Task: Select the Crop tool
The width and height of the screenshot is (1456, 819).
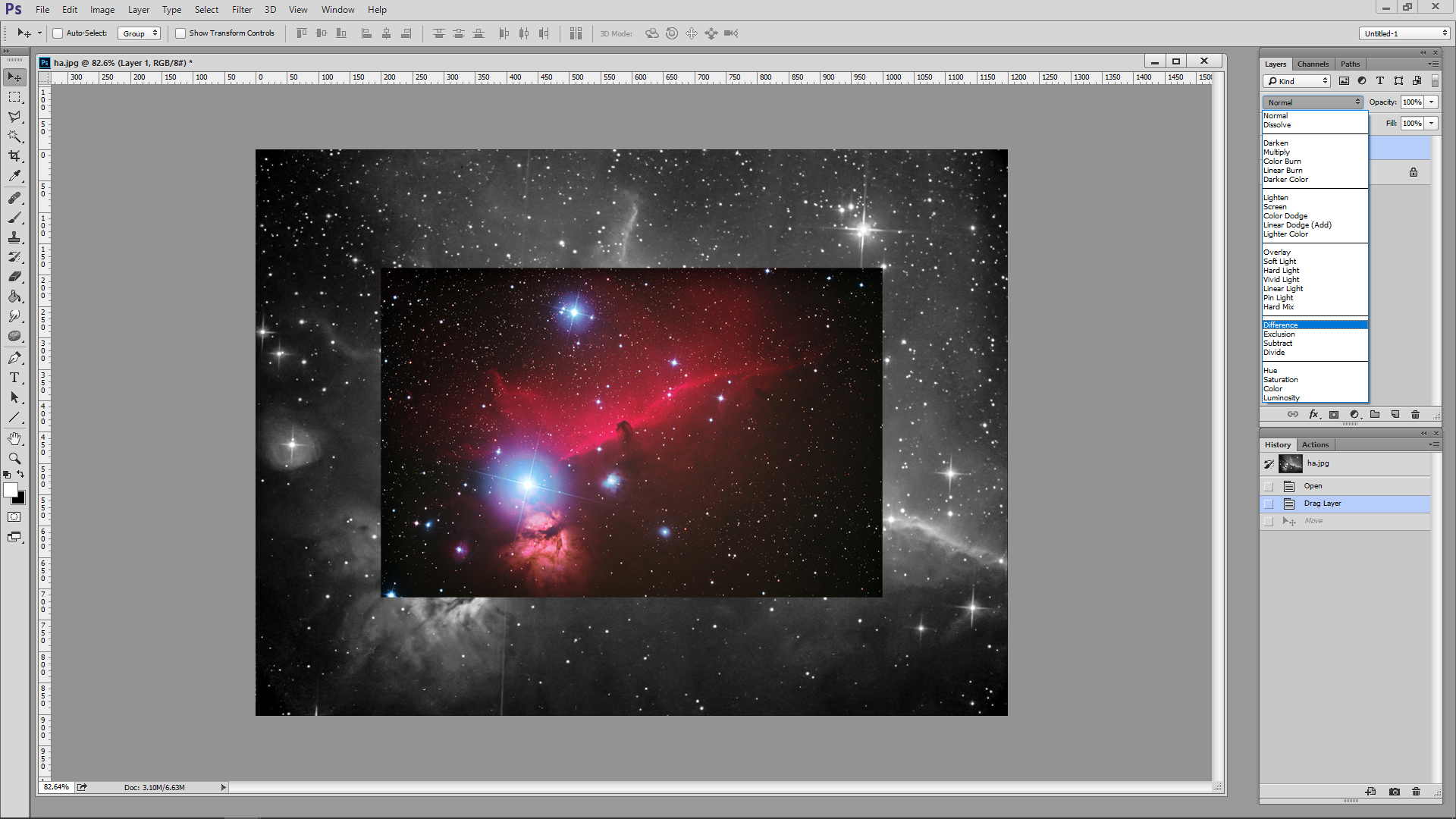Action: pos(14,156)
